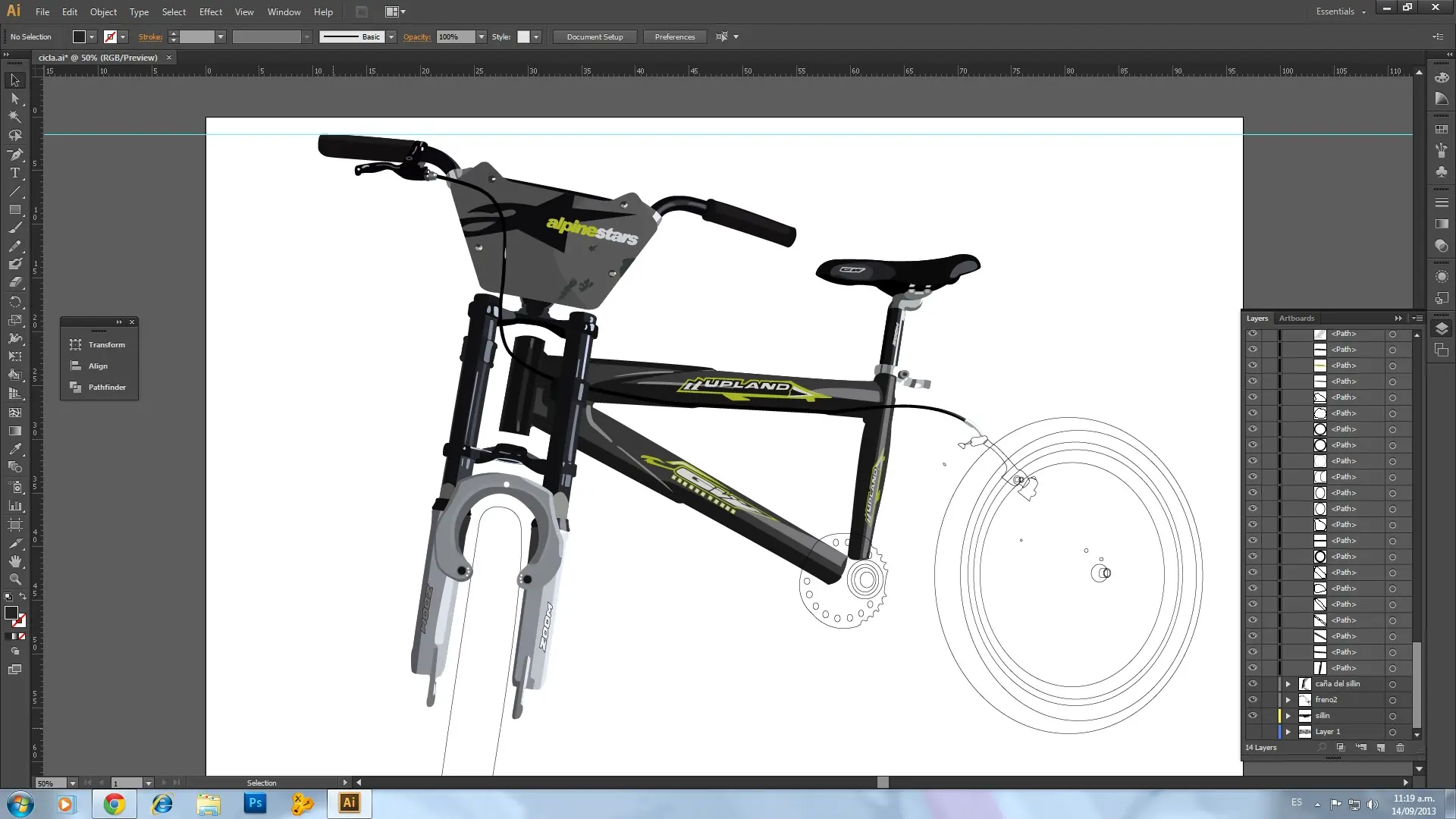
Task: Click the Document Setup button
Action: [595, 37]
